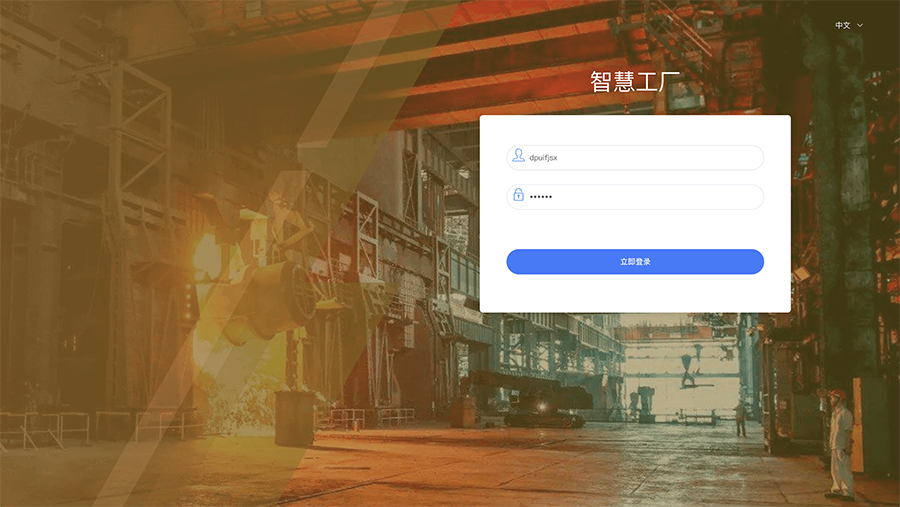
Task: Focus the password field with masked dots
Action: click(635, 197)
